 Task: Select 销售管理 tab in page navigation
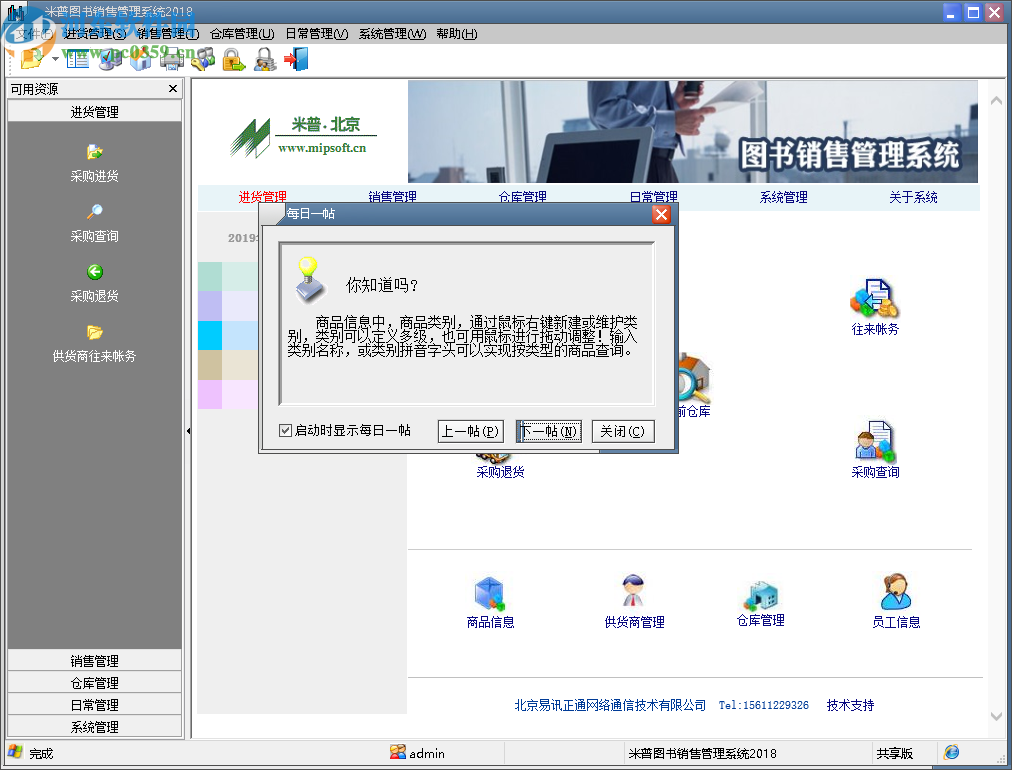tap(392, 197)
